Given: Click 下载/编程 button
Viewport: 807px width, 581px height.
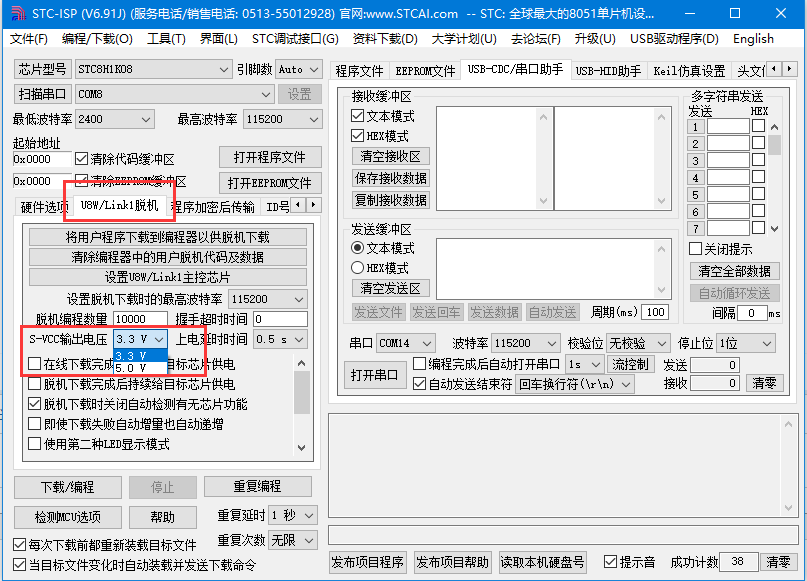Looking at the screenshot, I should [67, 487].
